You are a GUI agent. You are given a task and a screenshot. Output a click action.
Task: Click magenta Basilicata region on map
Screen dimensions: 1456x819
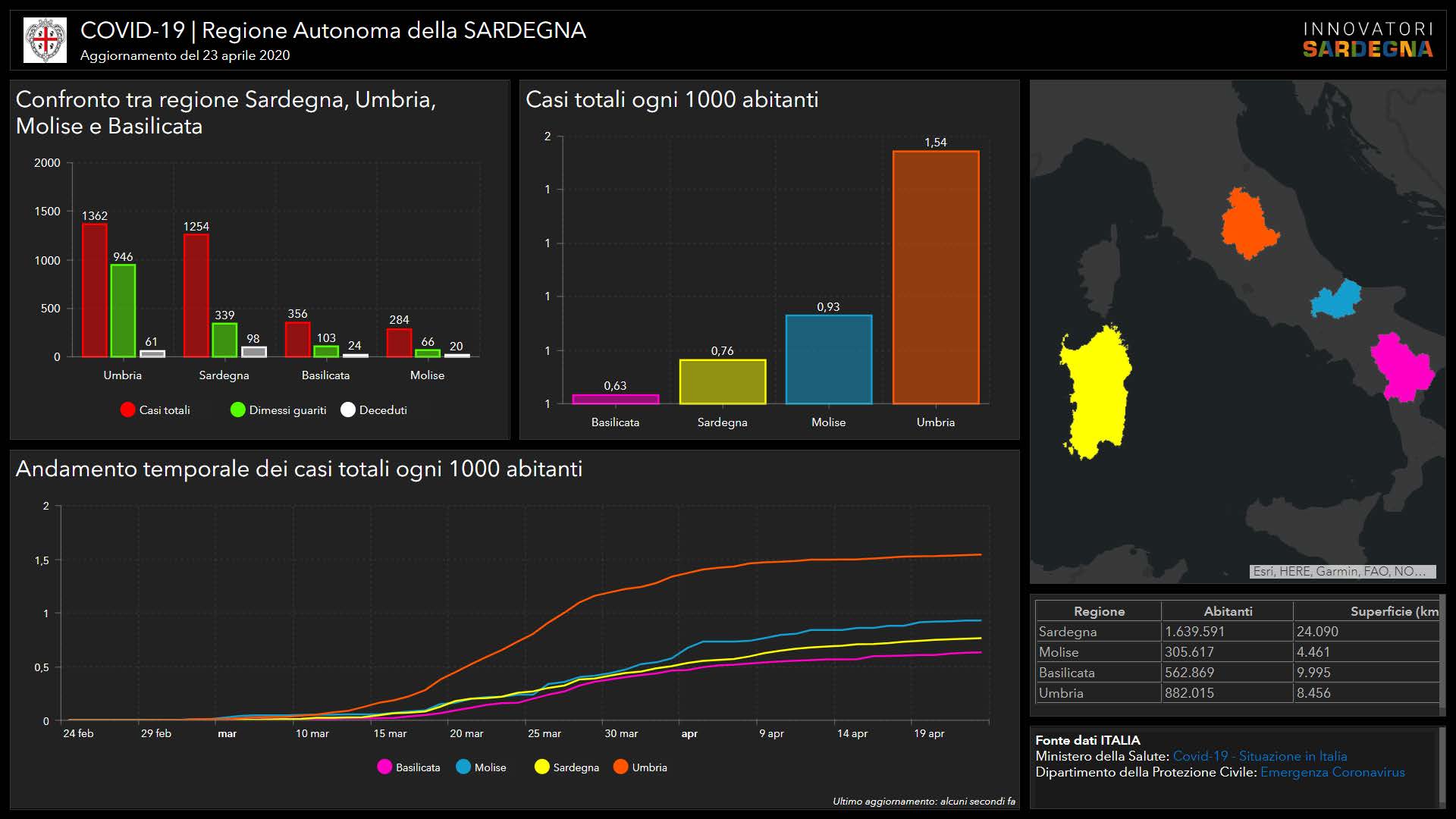[1401, 368]
